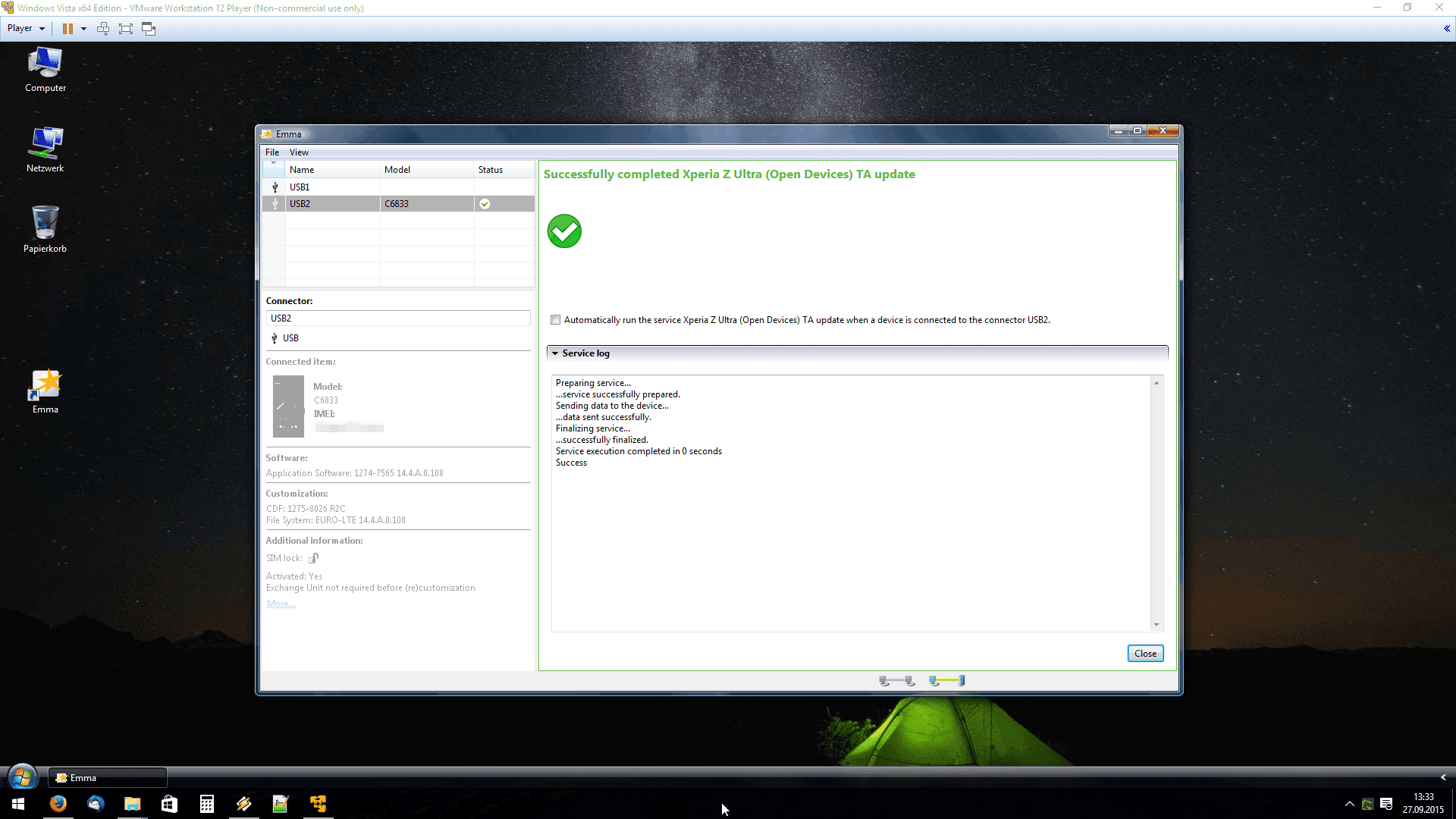Open the Papierkorb recycle bin icon
The height and width of the screenshot is (819, 1456).
point(45,229)
